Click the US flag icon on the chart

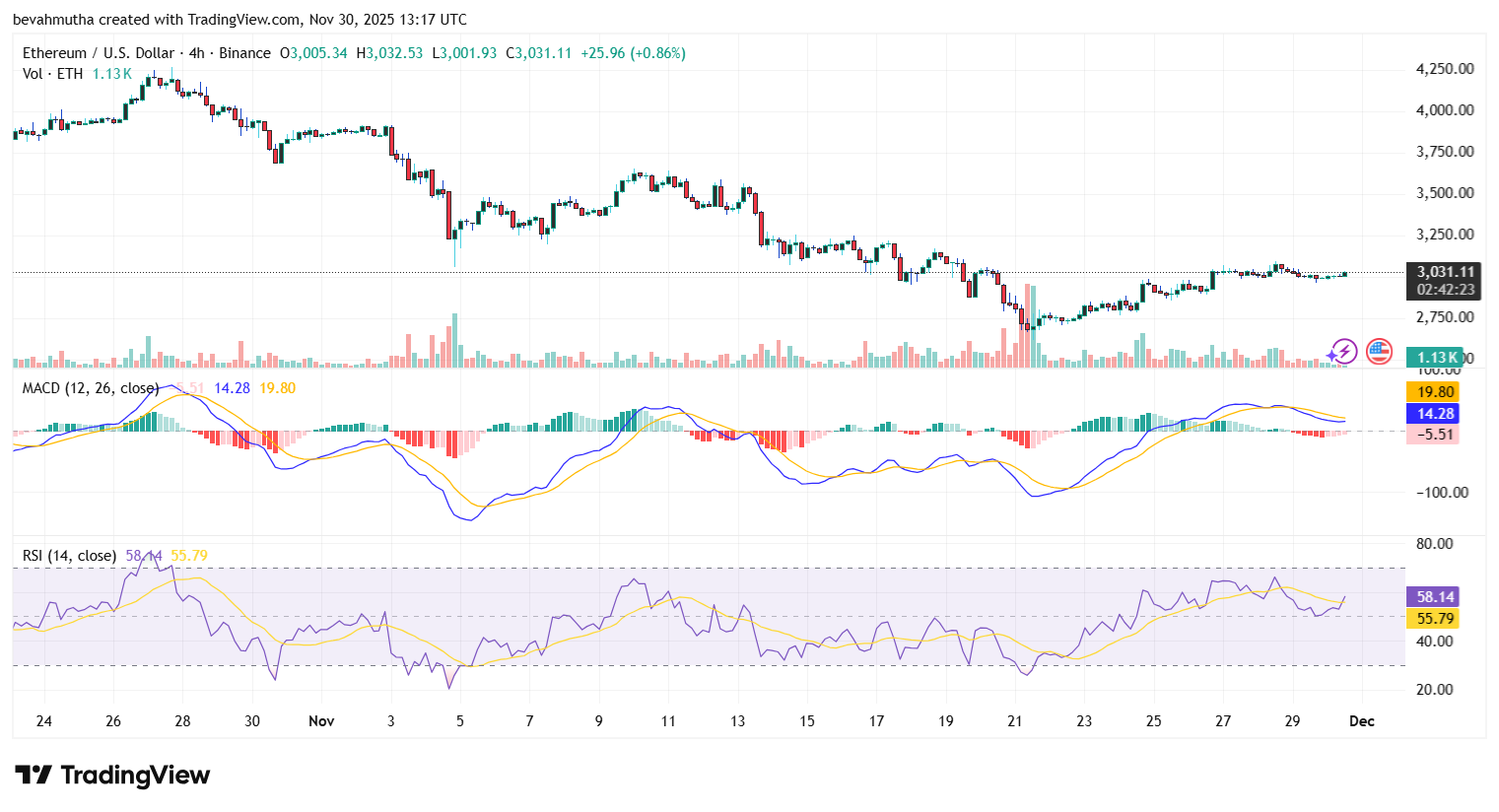pos(1377,350)
